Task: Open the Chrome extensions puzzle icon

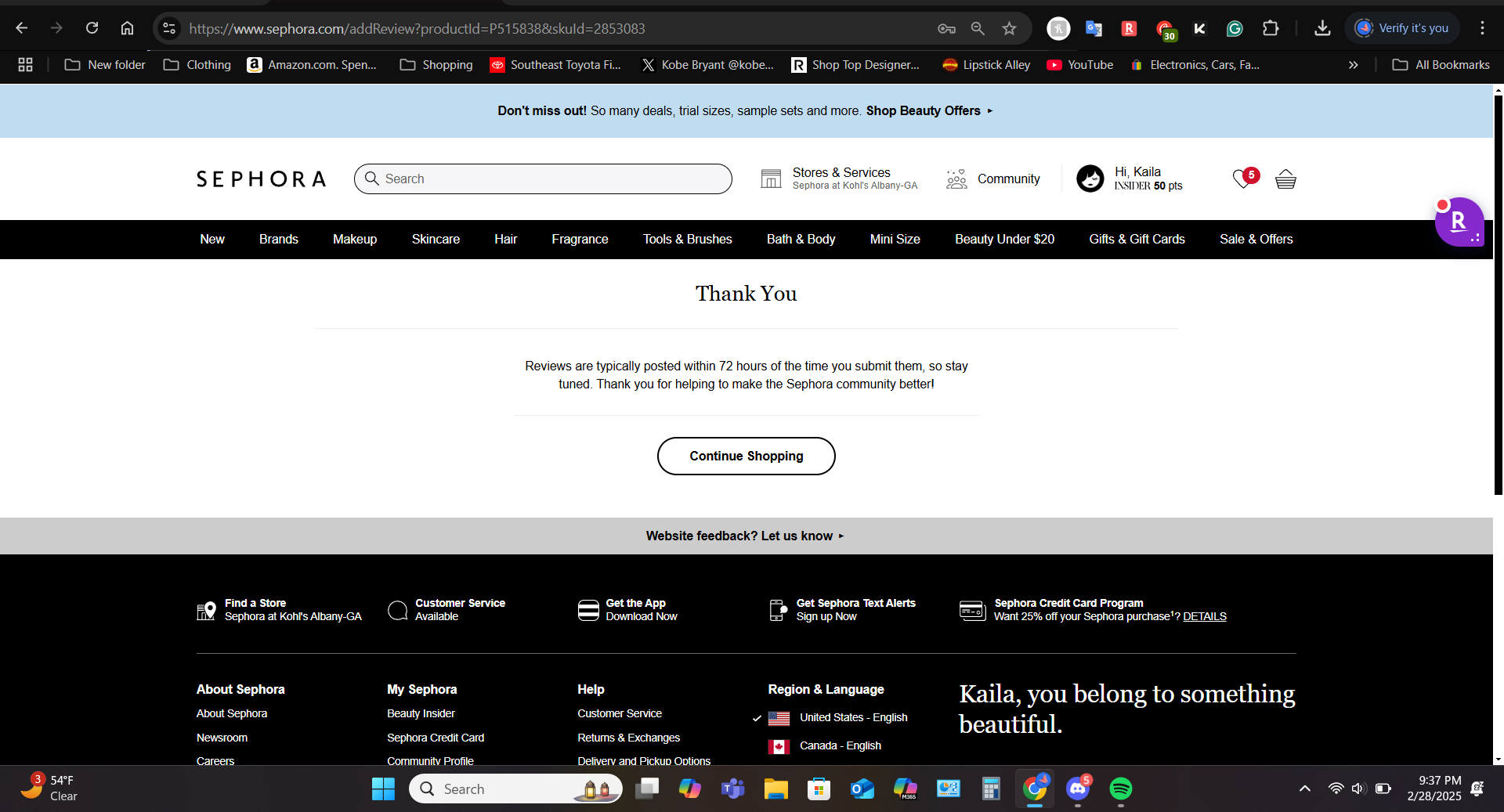Action: tap(1271, 29)
